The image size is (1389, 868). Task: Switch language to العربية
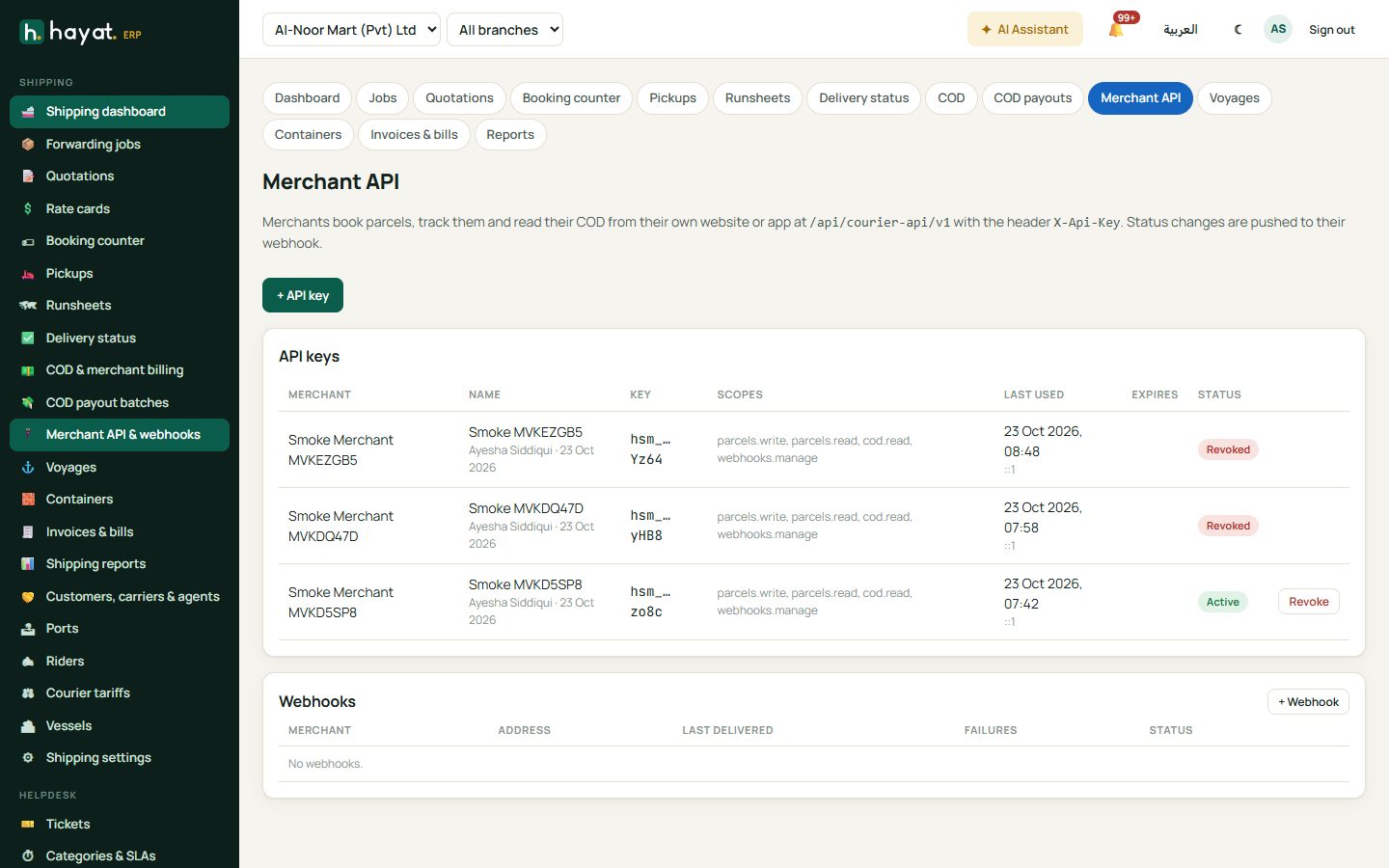coord(1180,30)
